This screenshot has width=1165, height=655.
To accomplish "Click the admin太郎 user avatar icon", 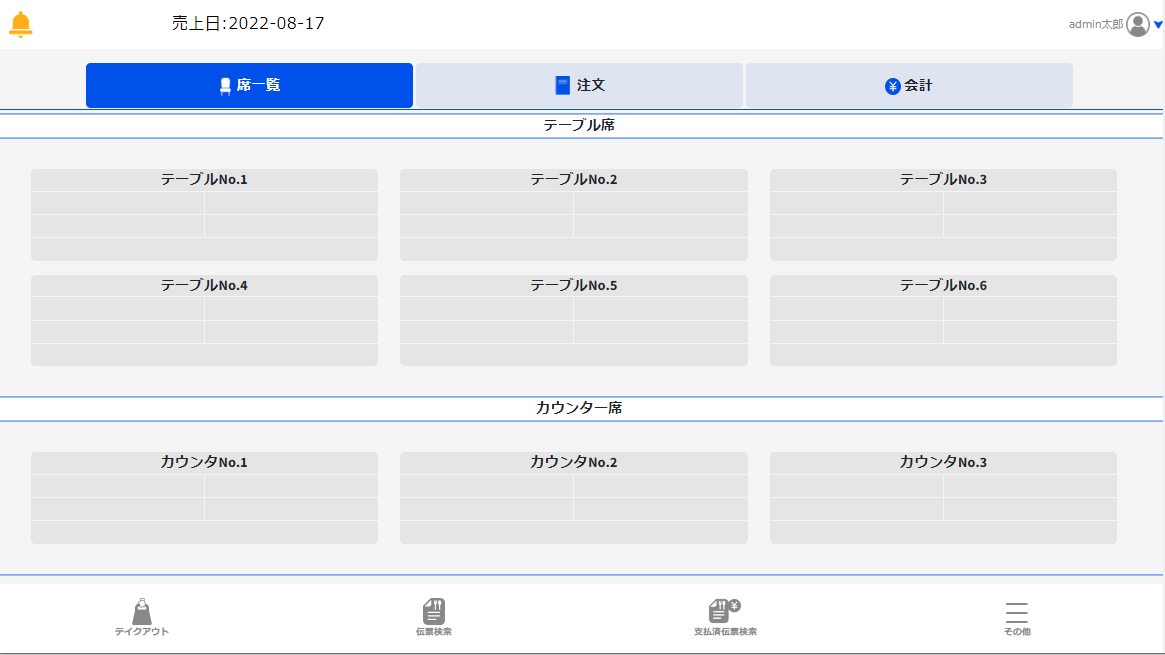I will [1137, 25].
